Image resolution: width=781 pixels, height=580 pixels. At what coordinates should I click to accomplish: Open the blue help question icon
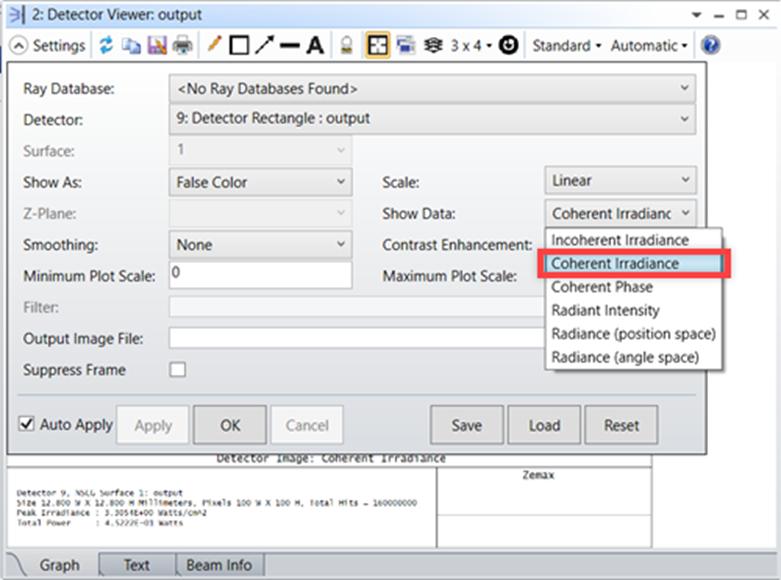click(x=710, y=45)
